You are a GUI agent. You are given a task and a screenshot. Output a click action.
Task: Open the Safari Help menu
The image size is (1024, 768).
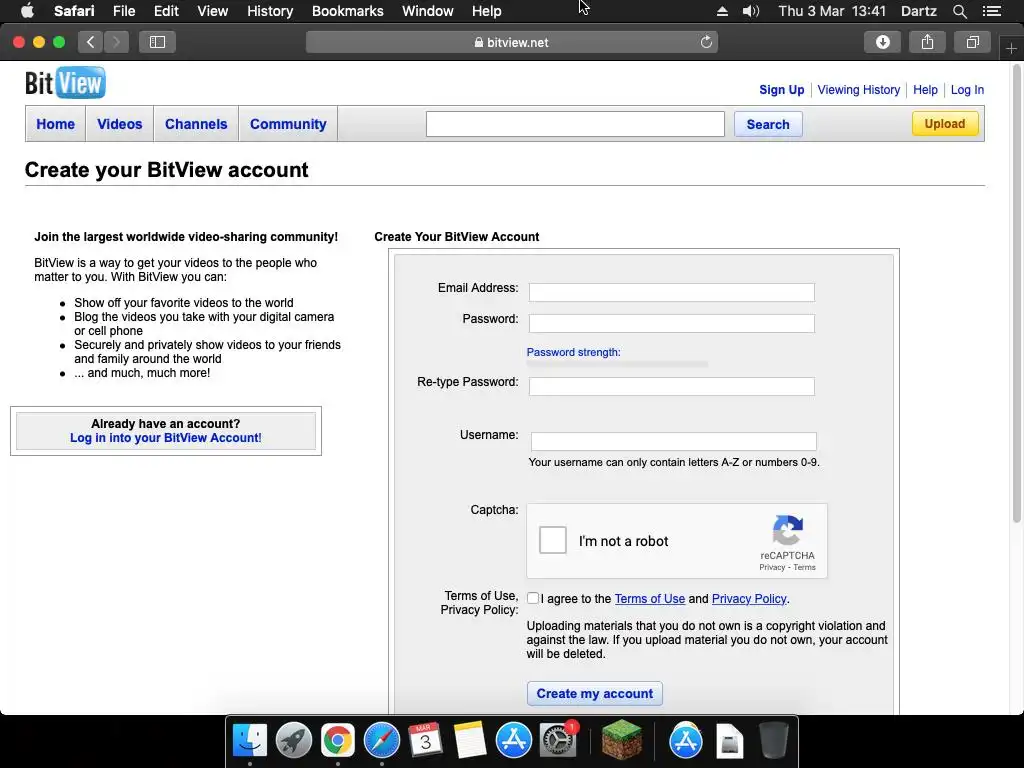coord(487,11)
